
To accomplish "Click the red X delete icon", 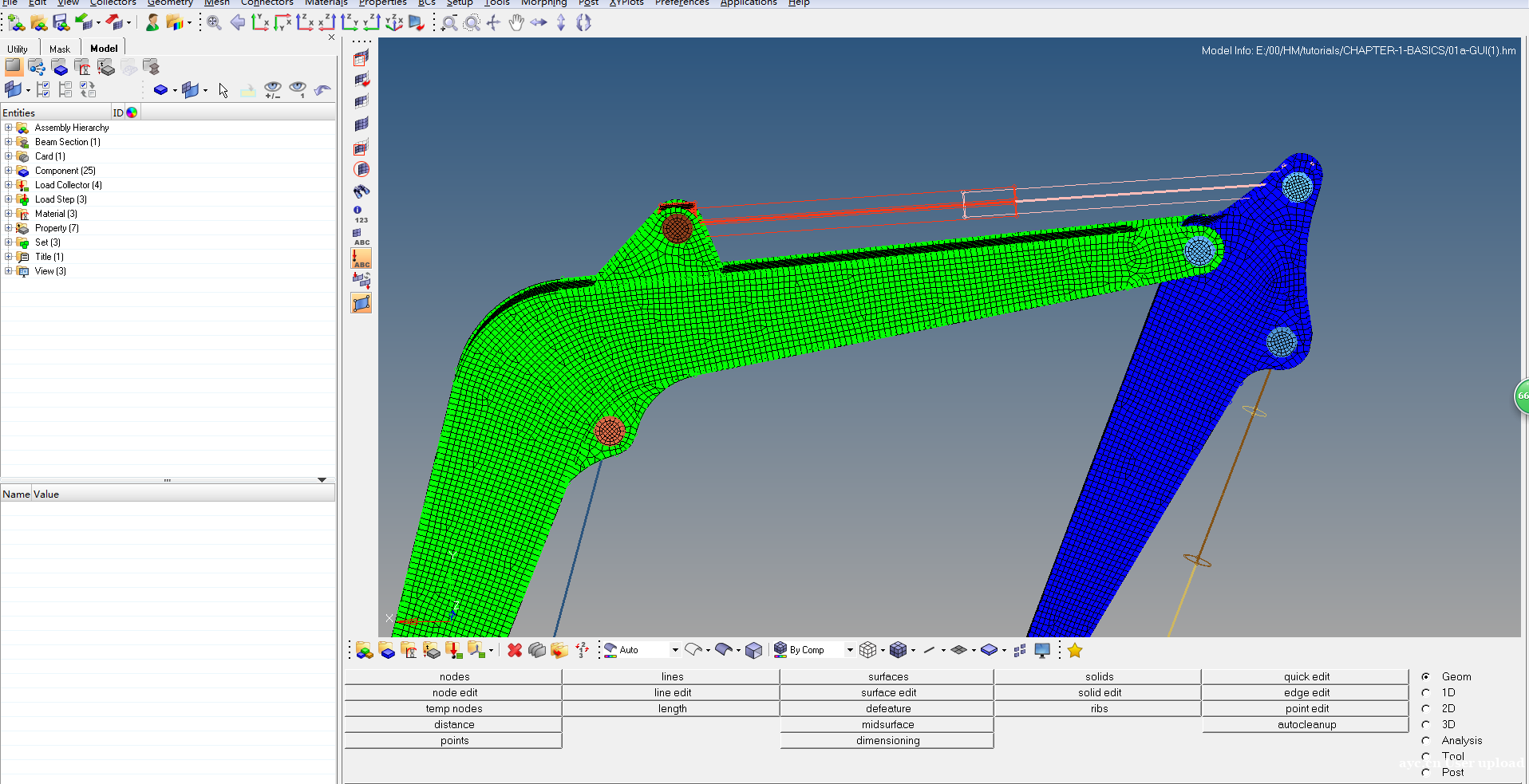I will (515, 651).
